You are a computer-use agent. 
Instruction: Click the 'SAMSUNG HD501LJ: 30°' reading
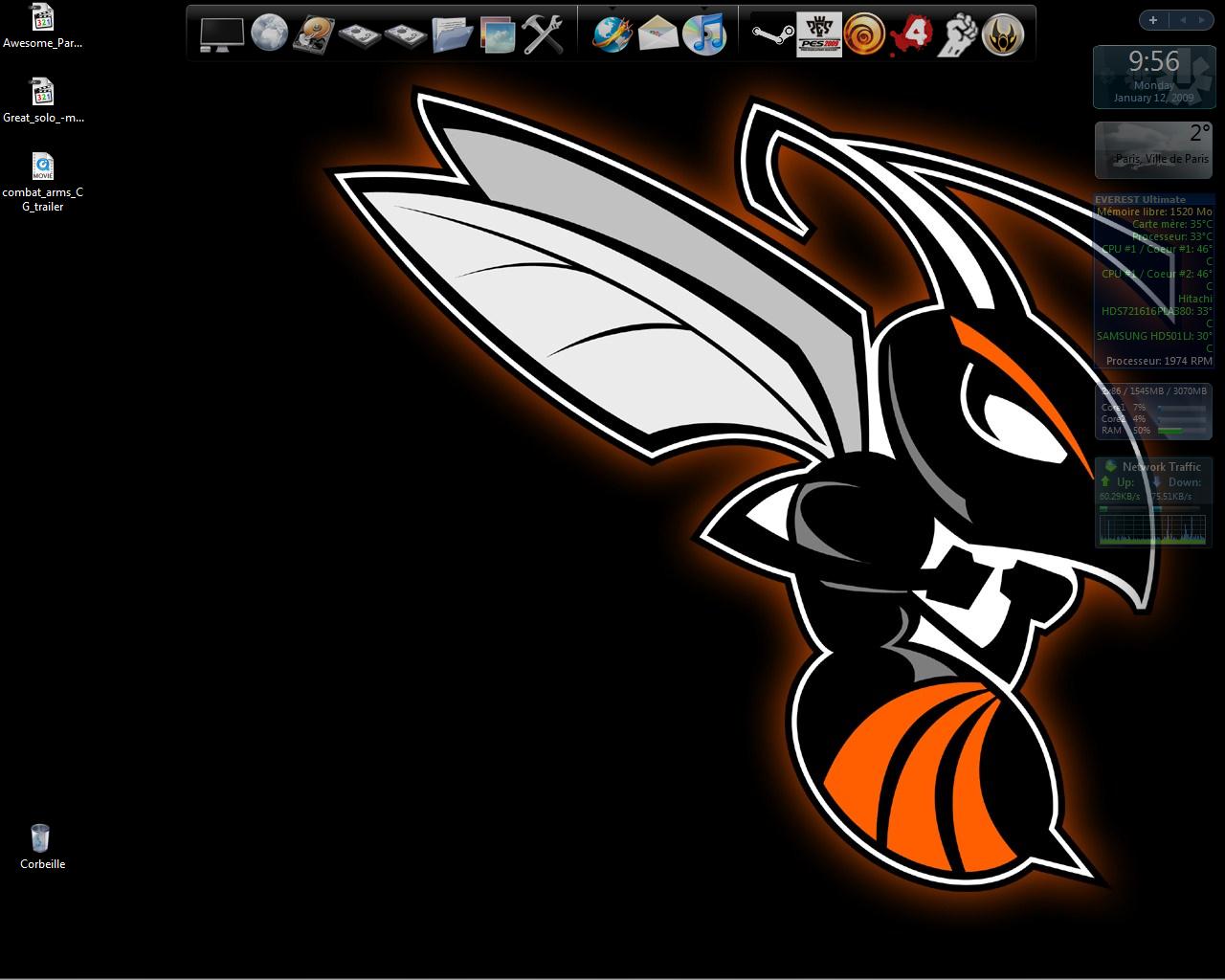pyautogui.click(x=1154, y=336)
